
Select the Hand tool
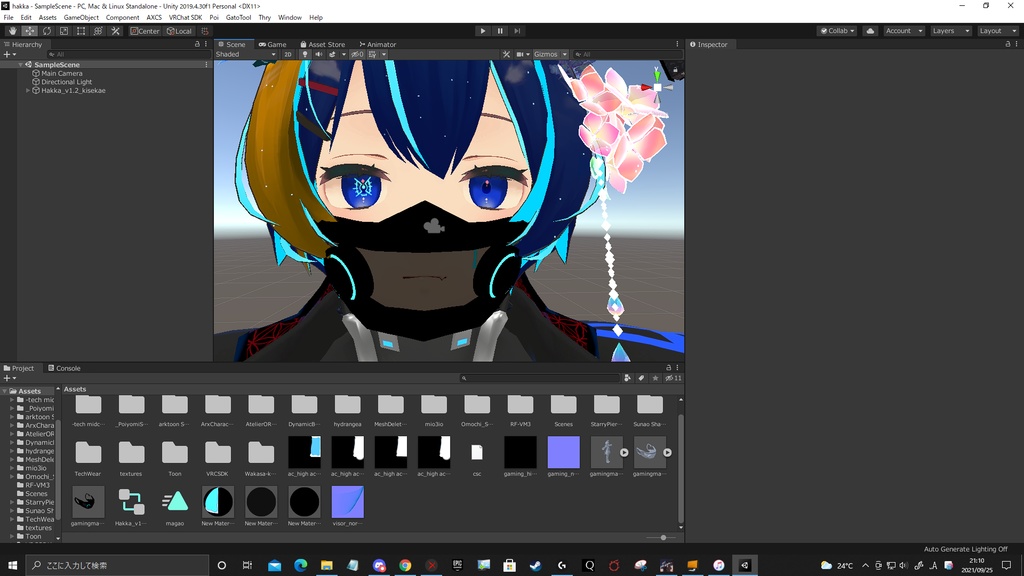(x=12, y=31)
